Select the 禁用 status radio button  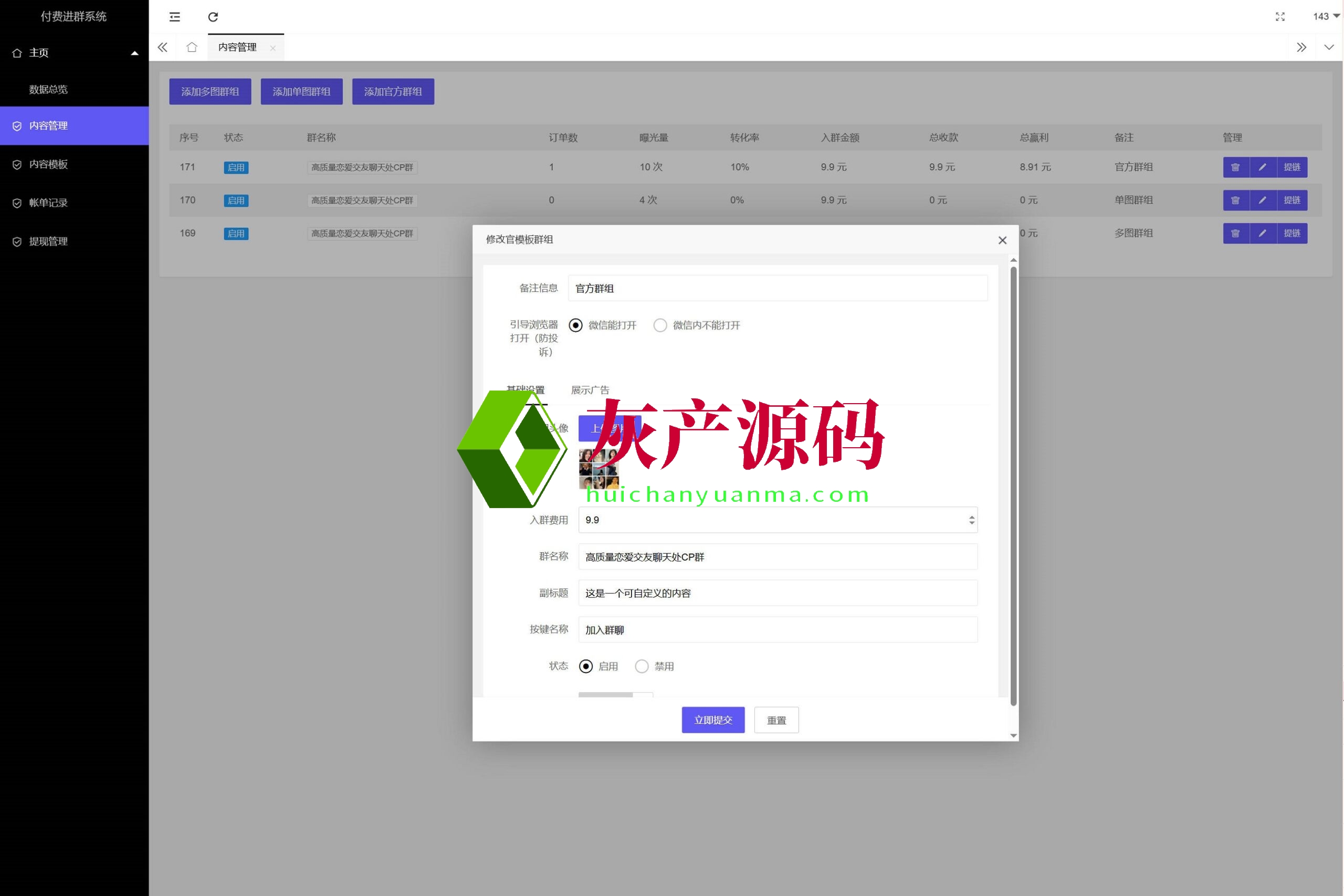[642, 666]
